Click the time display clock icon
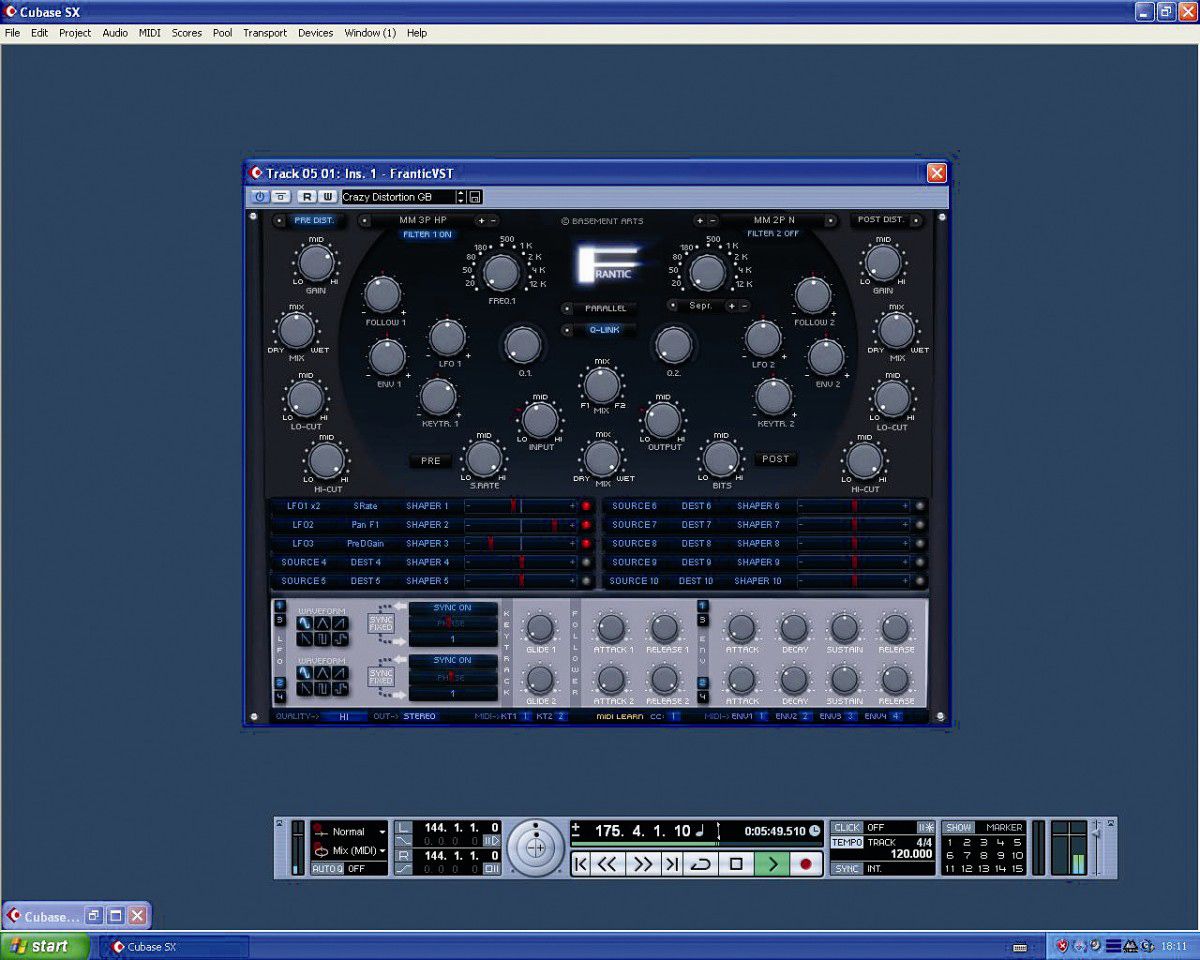1200x960 pixels. (x=814, y=831)
